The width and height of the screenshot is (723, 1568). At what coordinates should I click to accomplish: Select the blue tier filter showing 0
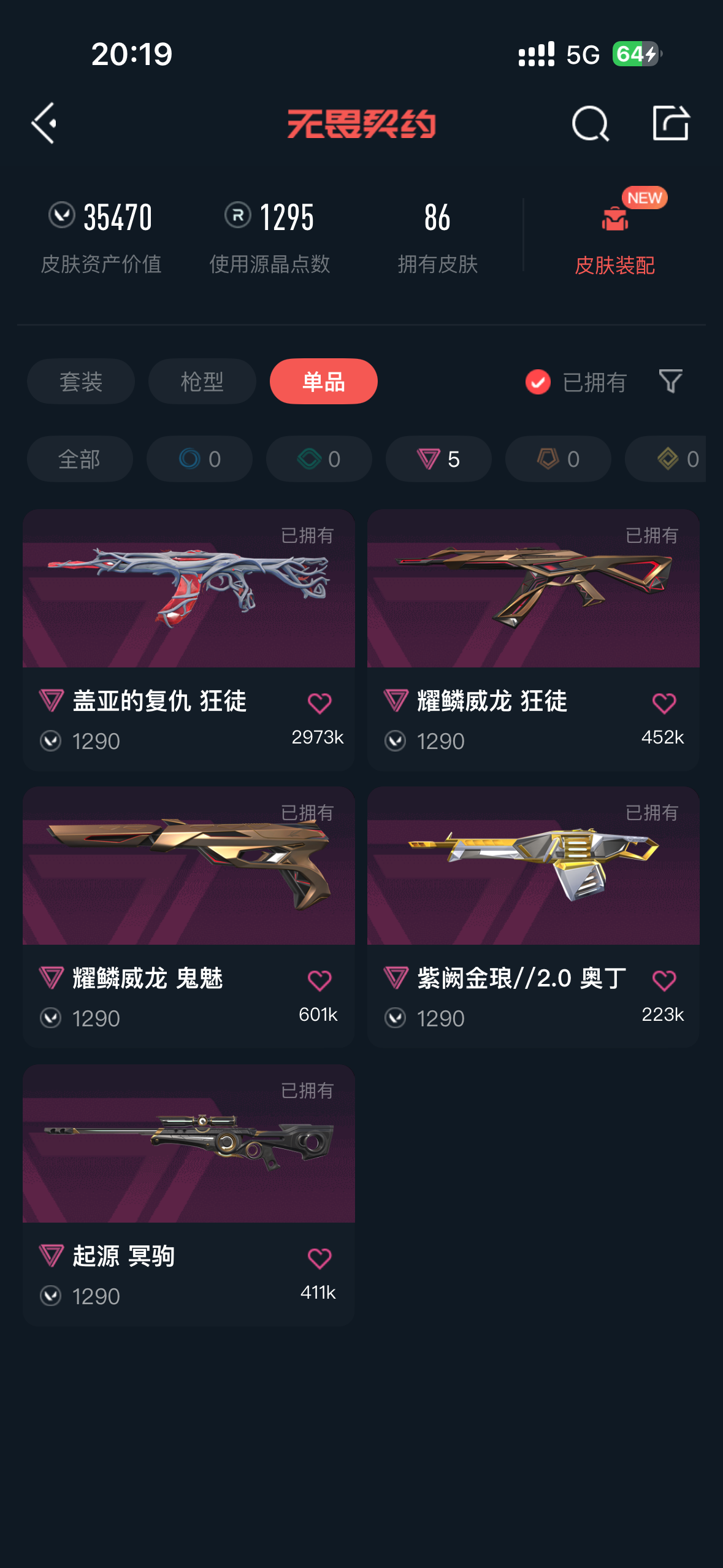point(199,459)
